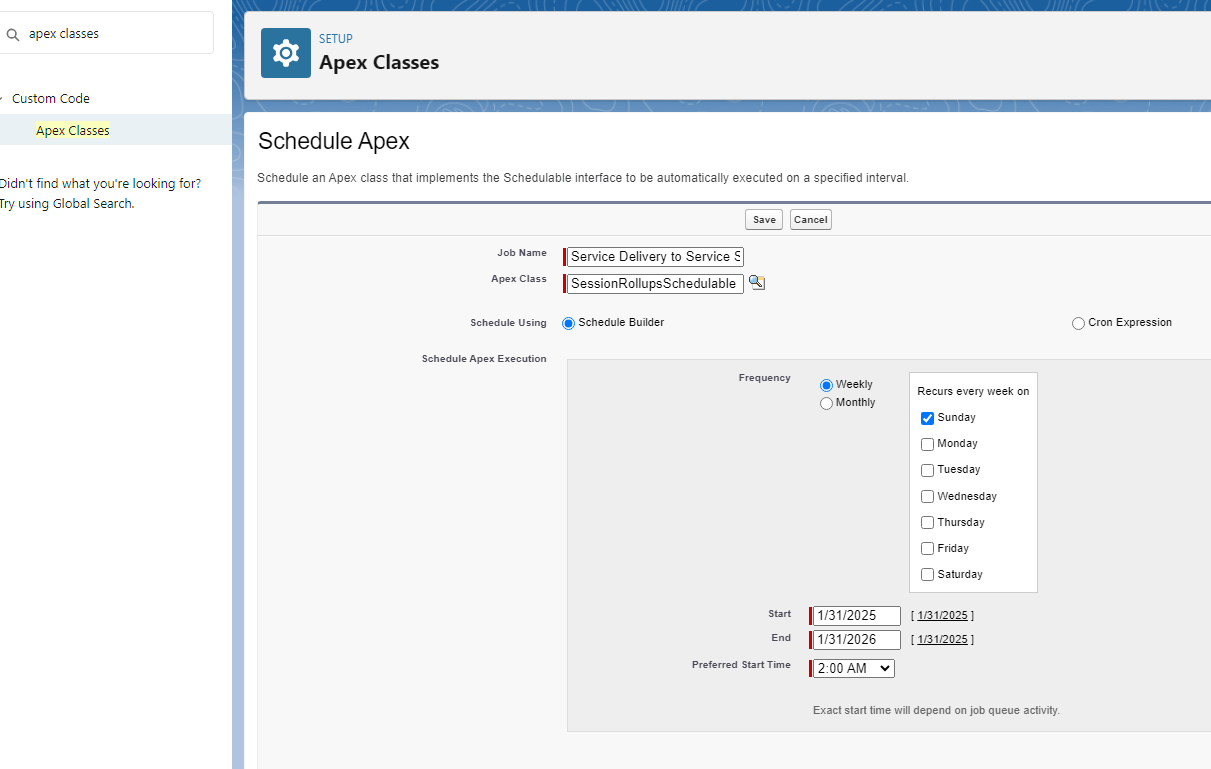Screen dimensions: 1211x769
Task: Check the Monday checkbox
Action: (927, 445)
